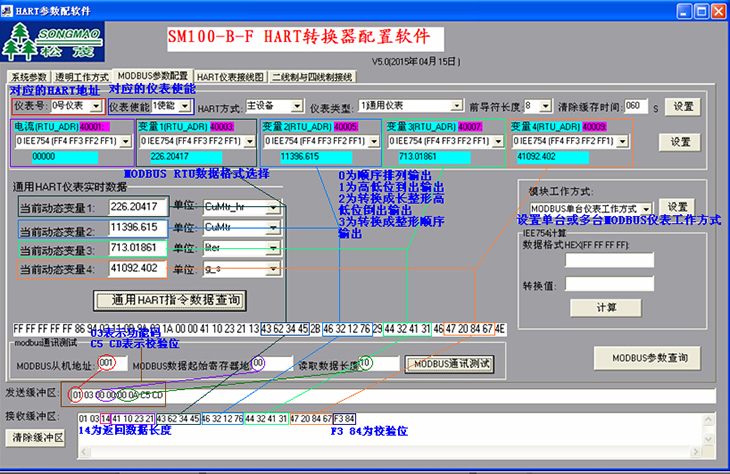Open 变量4 data format dropdown
730x474 pixels.
point(622,141)
